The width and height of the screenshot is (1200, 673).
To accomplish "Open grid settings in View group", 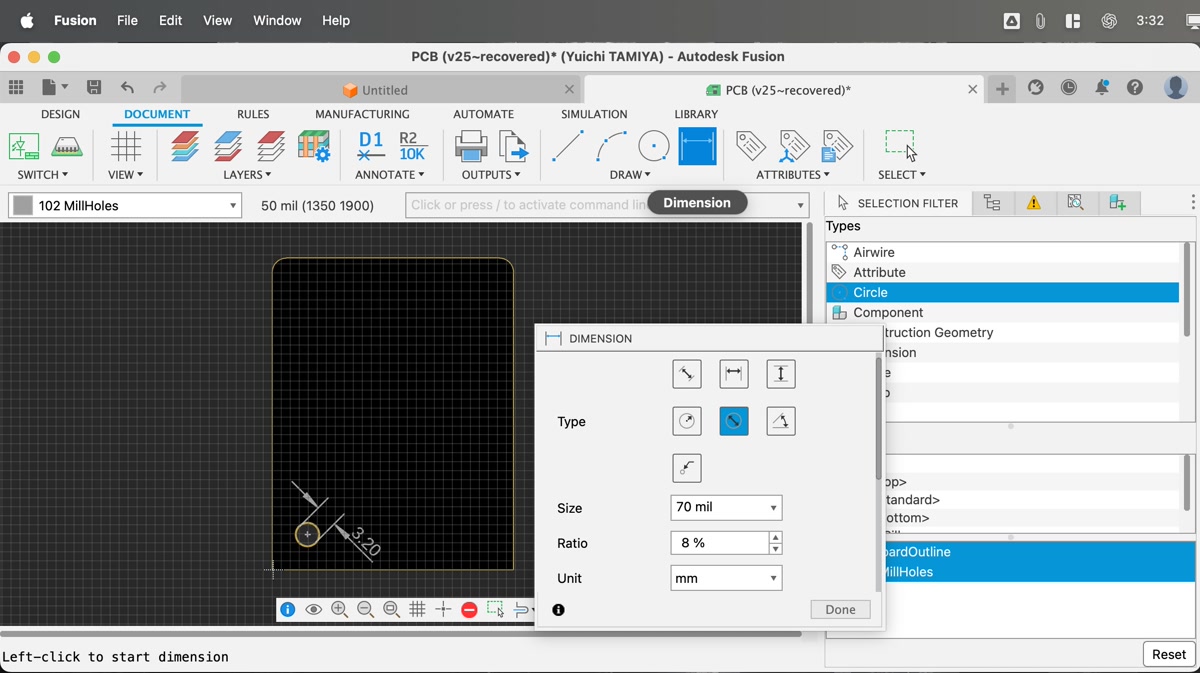I will pyautogui.click(x=126, y=147).
